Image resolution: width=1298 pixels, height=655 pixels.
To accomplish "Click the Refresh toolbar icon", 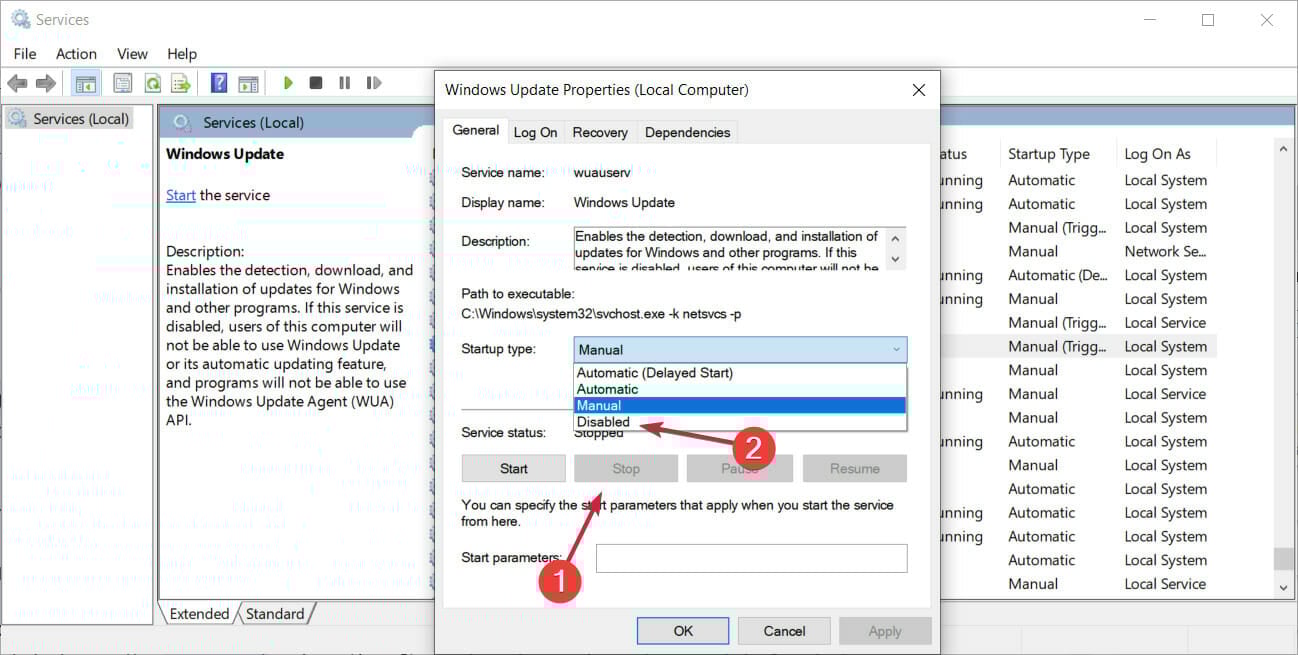I will click(152, 83).
